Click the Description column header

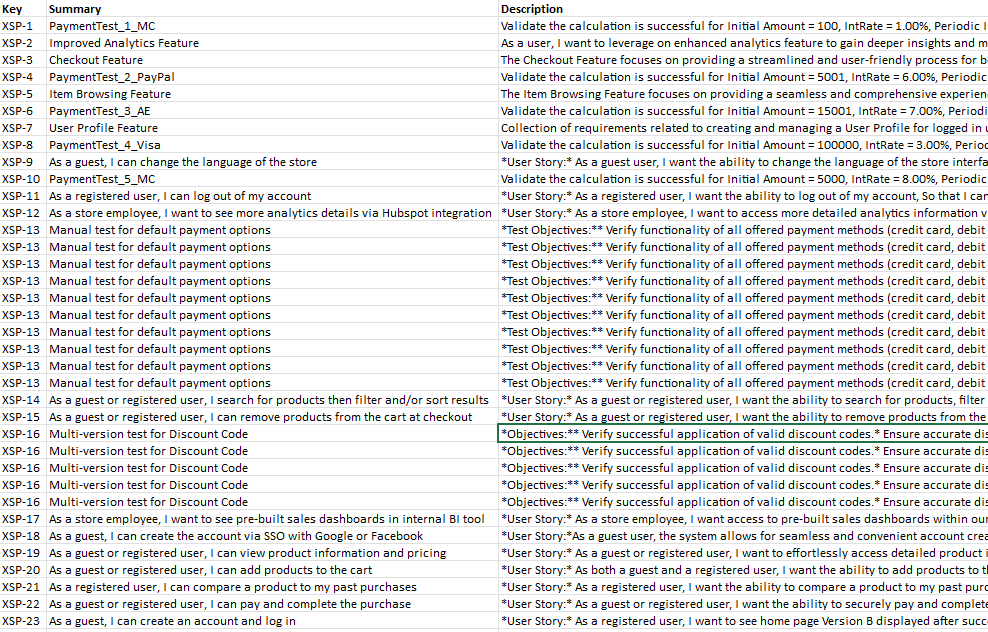[532, 9]
